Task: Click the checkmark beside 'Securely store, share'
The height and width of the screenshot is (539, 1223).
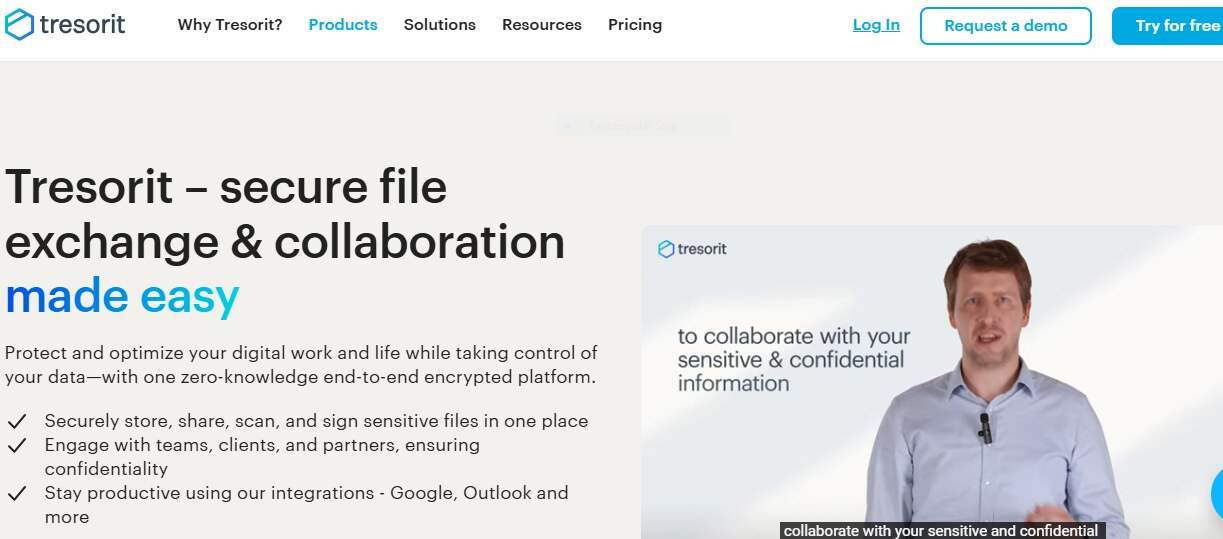Action: pyautogui.click(x=16, y=421)
